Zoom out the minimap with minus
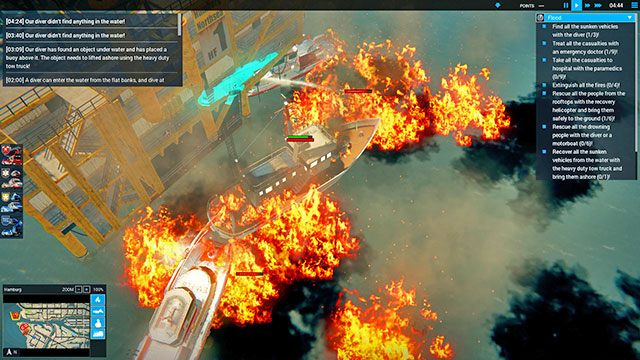This screenshot has height=360, width=640. tap(79, 289)
